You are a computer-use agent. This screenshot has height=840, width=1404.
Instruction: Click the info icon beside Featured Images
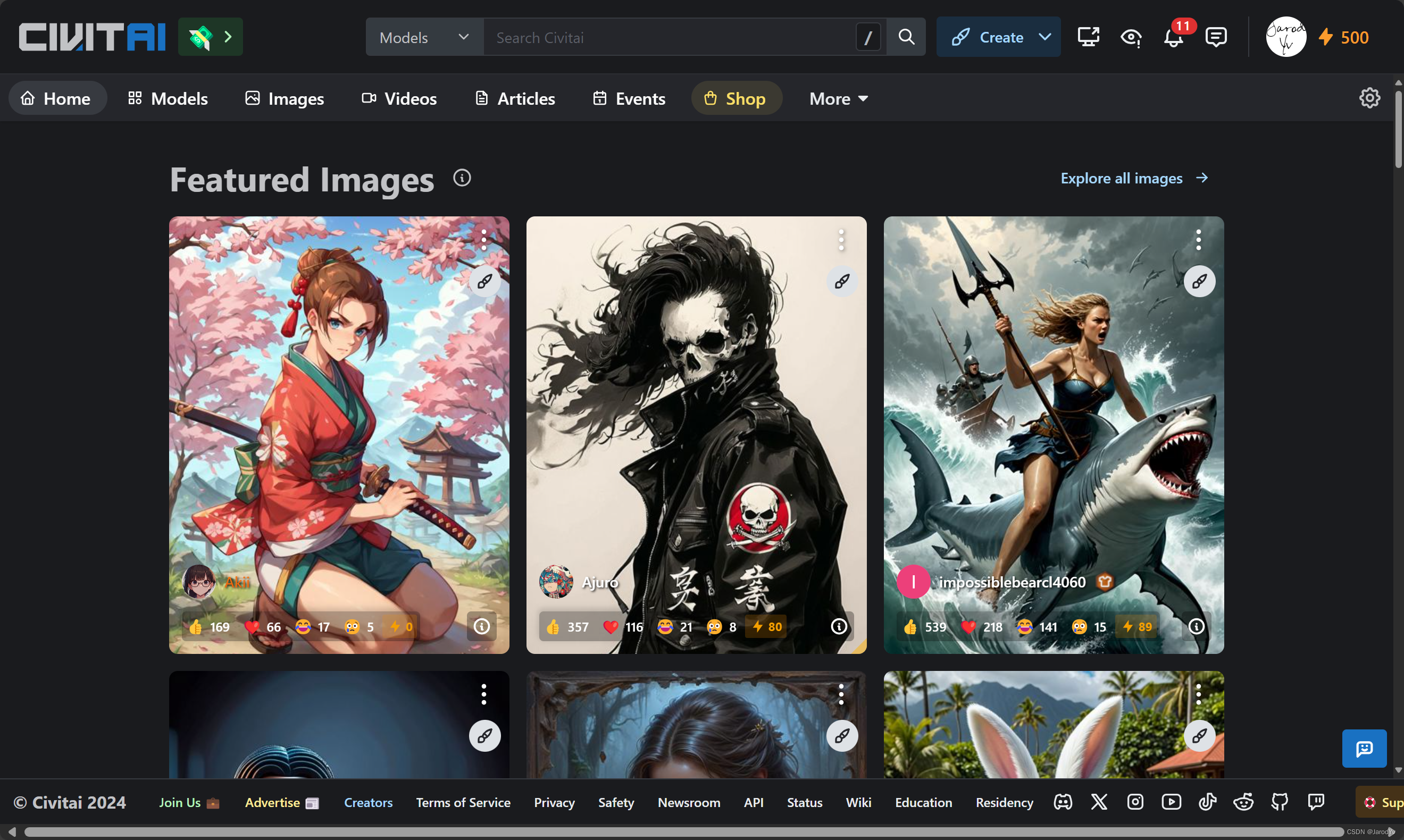click(x=462, y=178)
